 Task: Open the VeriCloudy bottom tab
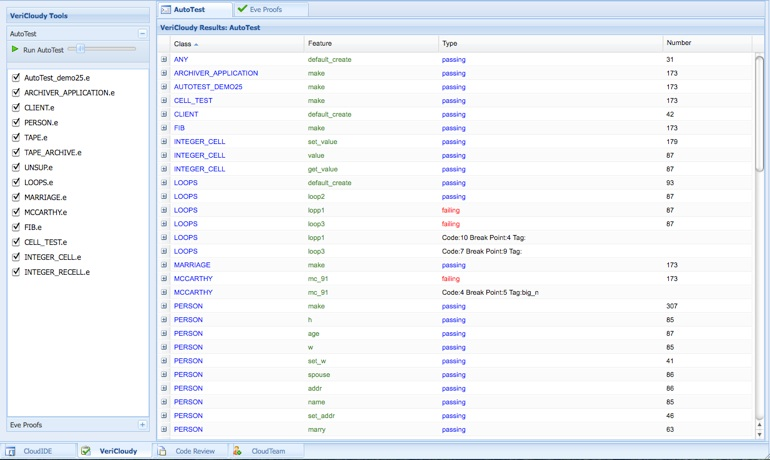[x=114, y=451]
